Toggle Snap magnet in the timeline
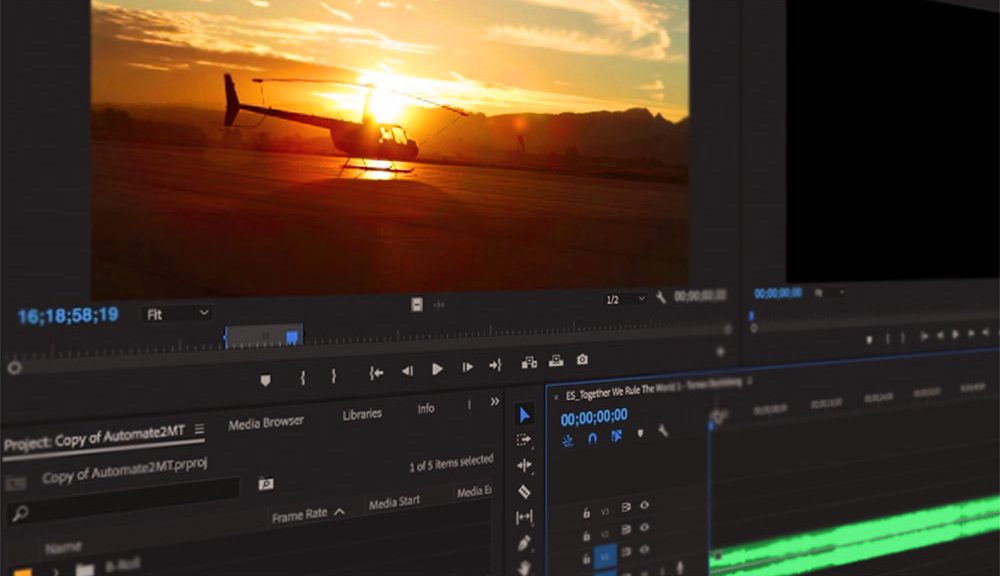 click(x=592, y=437)
